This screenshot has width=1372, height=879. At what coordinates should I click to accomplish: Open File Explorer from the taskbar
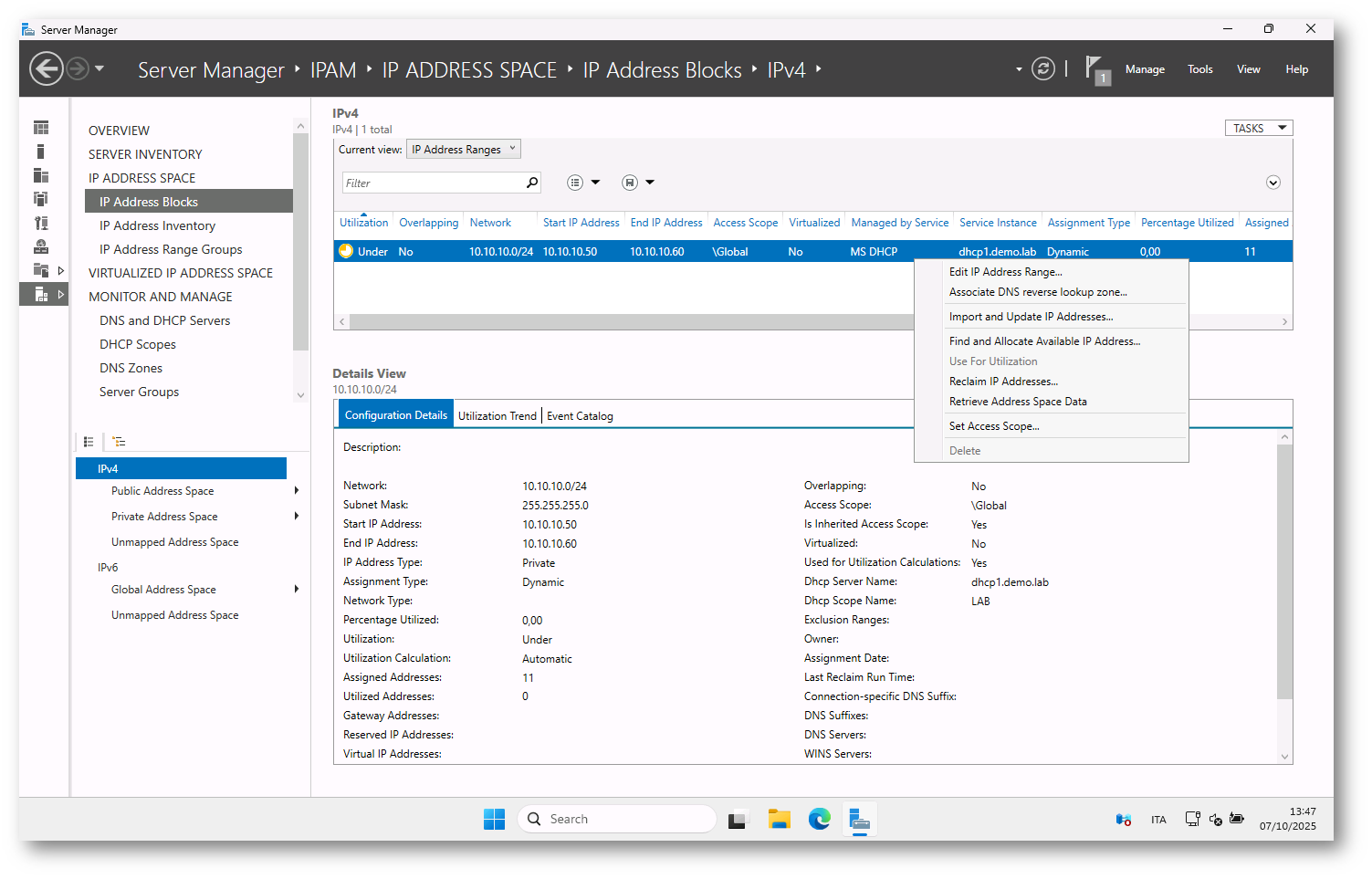pyautogui.click(x=779, y=819)
